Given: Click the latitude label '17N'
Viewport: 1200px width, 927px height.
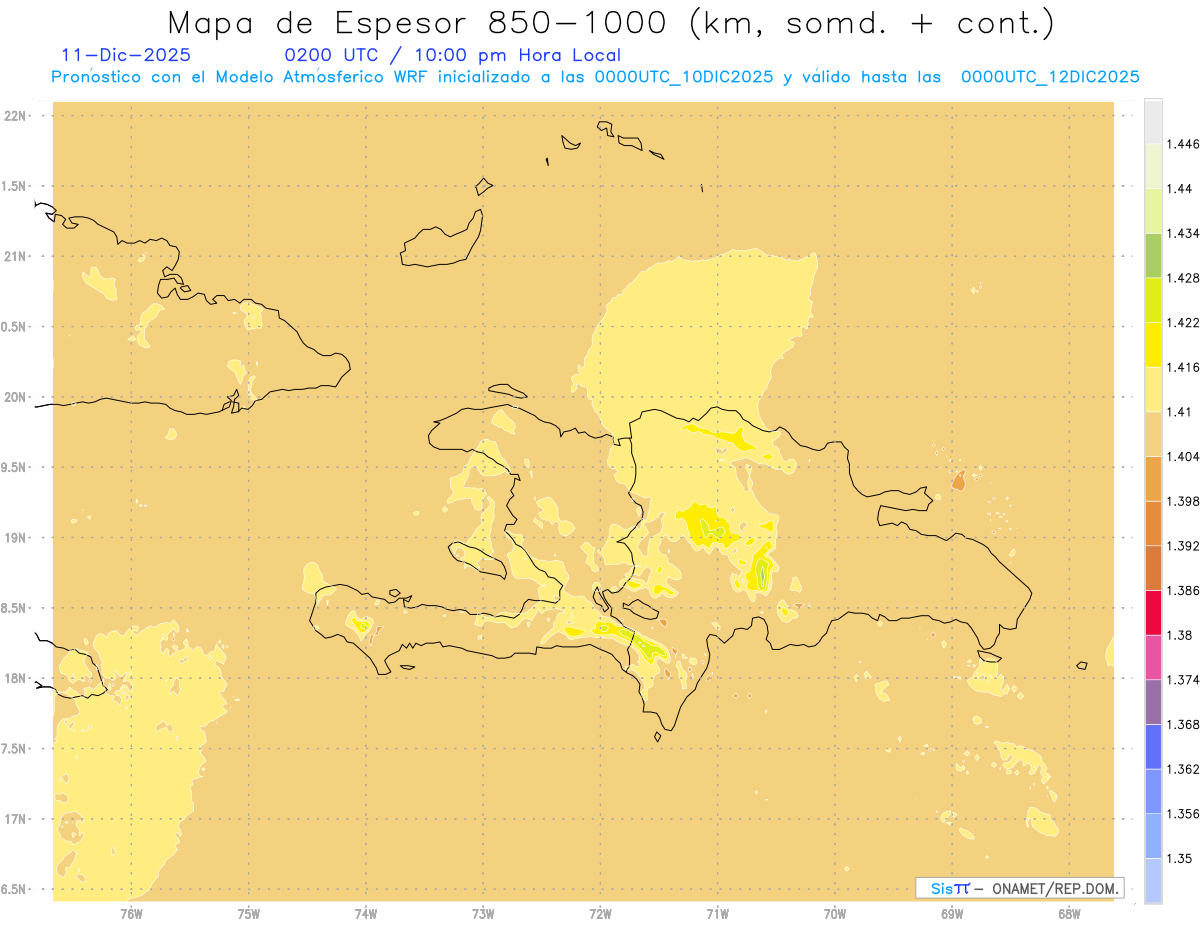Looking at the screenshot, I should point(15,819).
